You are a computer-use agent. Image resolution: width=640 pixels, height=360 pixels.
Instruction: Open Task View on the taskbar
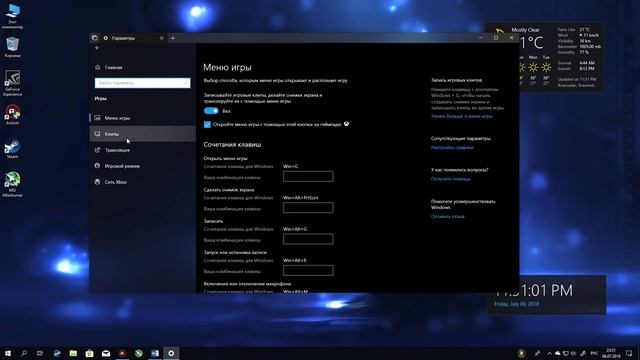coord(40,353)
